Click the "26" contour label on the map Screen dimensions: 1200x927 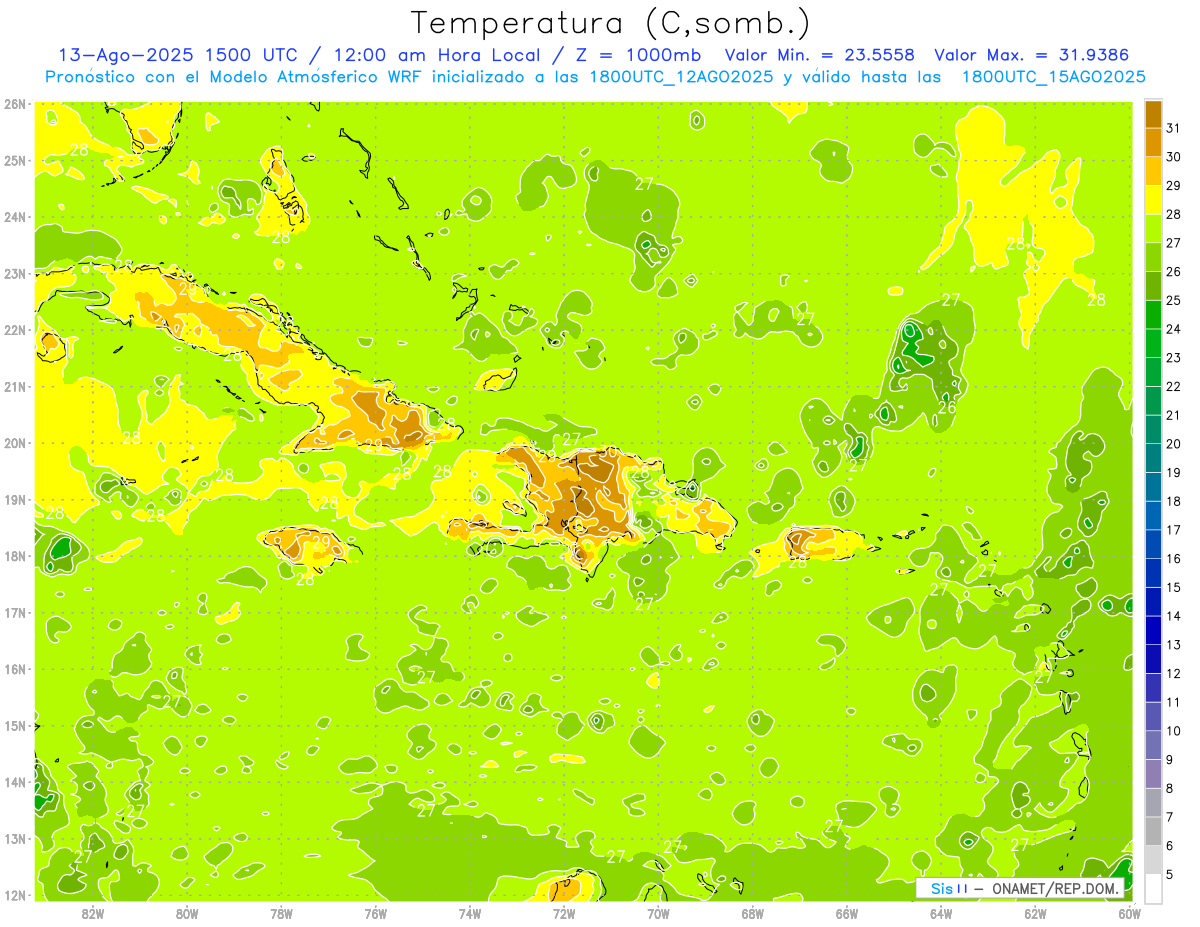946,407
